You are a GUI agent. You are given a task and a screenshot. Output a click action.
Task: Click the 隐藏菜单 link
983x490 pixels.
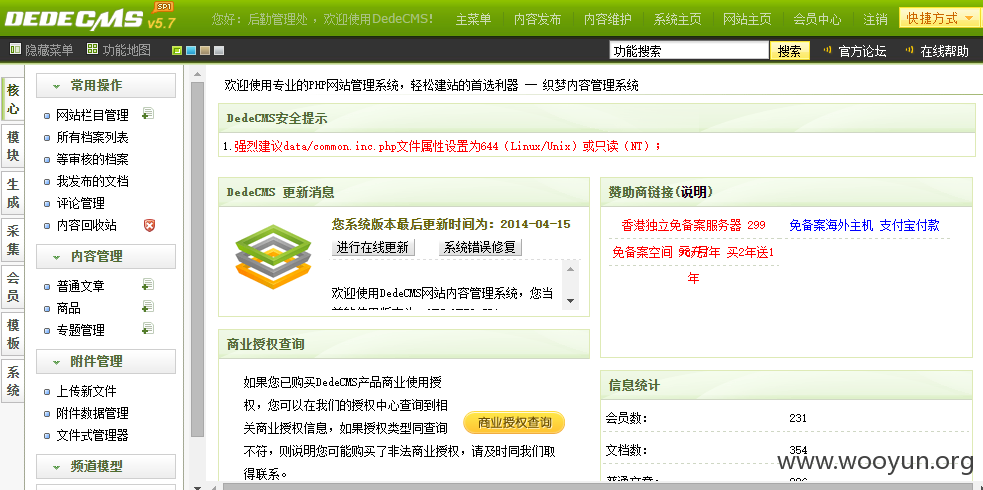pyautogui.click(x=49, y=50)
